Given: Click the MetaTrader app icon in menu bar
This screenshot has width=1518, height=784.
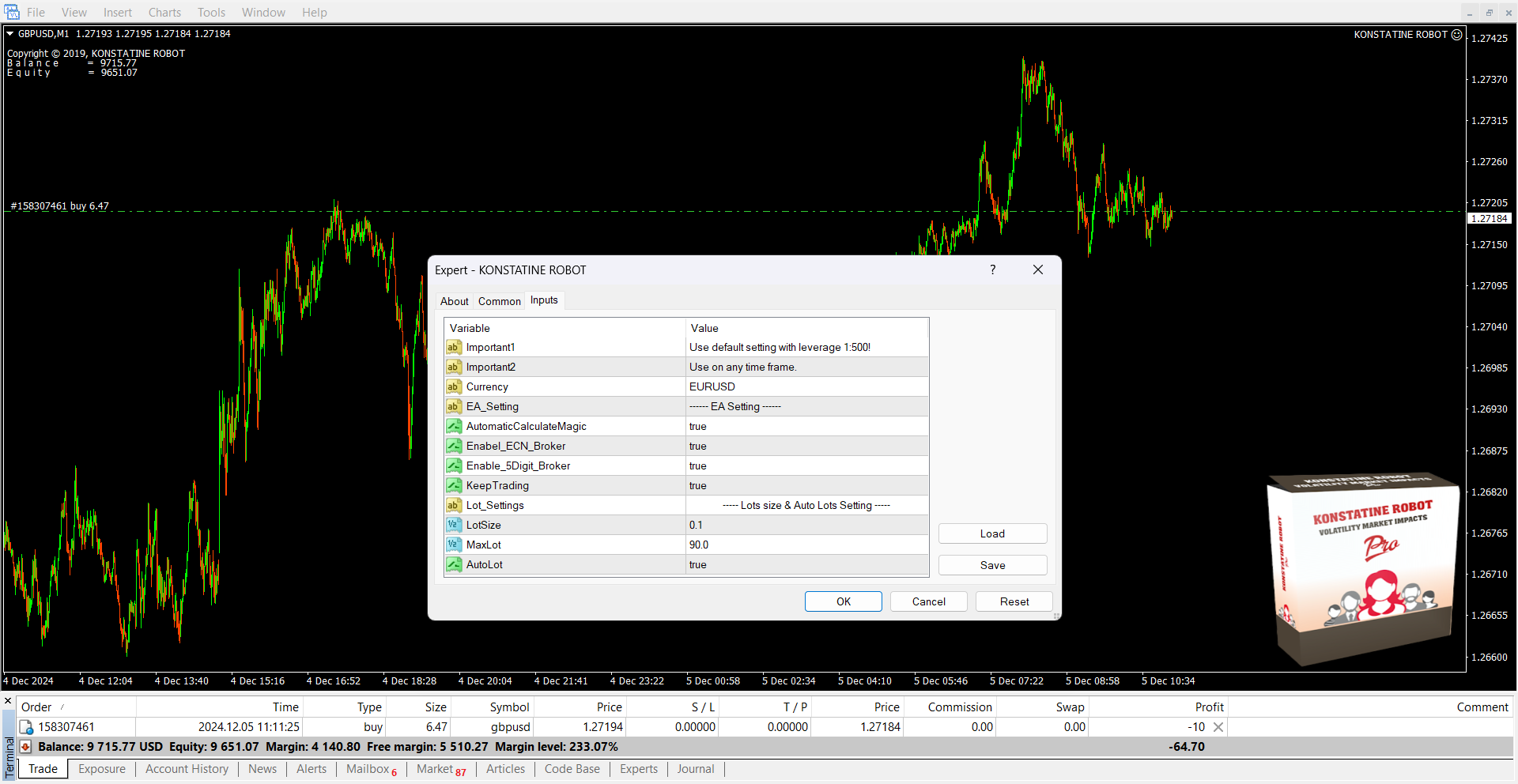Looking at the screenshot, I should [12, 12].
